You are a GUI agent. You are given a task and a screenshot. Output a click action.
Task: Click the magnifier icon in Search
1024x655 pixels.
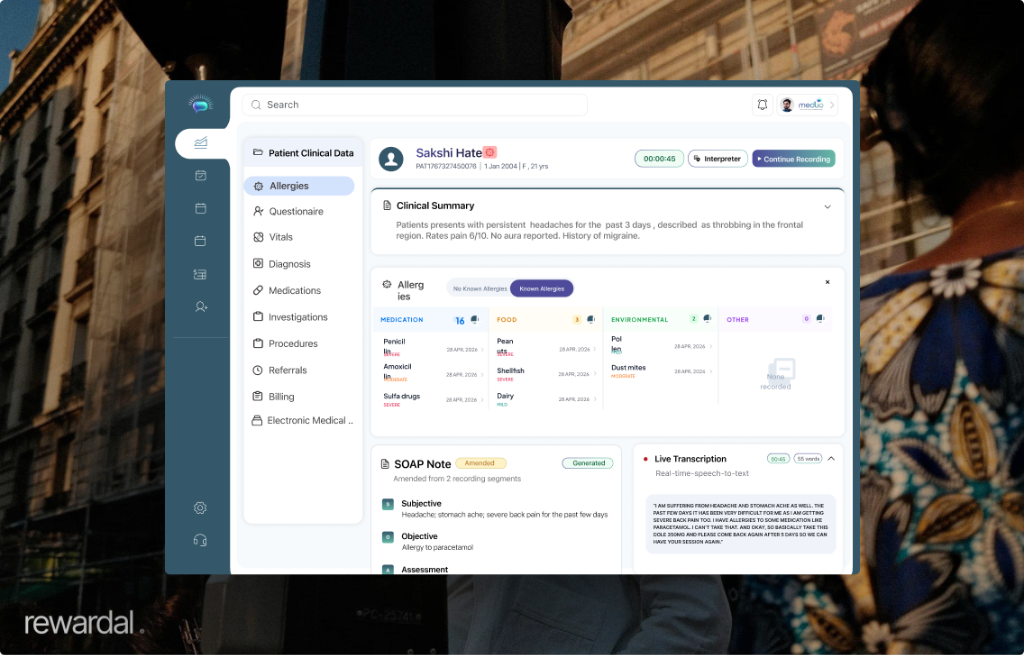click(256, 104)
